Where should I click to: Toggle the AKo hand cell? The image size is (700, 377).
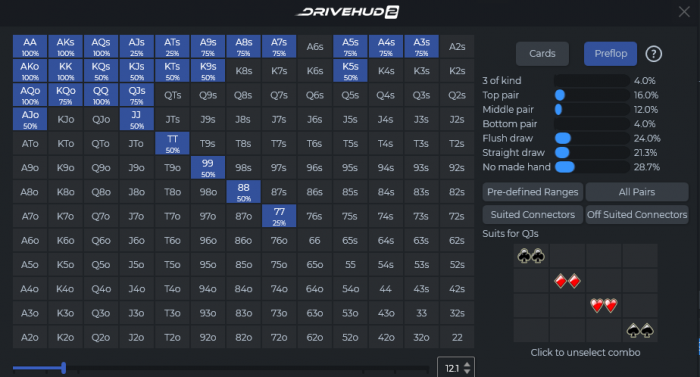[30, 71]
